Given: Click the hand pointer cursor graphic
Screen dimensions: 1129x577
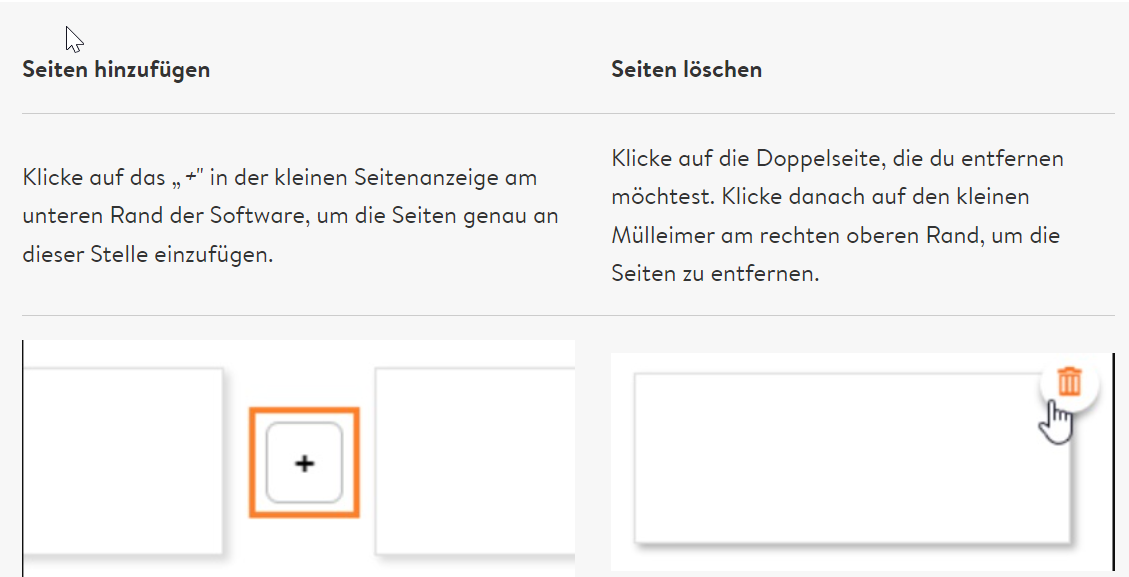Looking at the screenshot, I should [1056, 423].
